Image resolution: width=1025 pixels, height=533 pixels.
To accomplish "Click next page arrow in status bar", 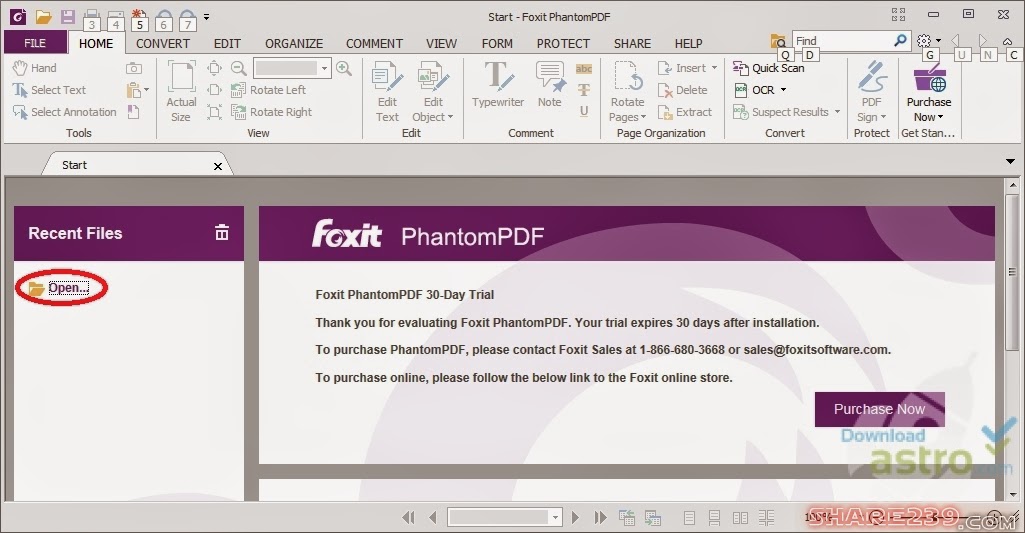I will (575, 518).
